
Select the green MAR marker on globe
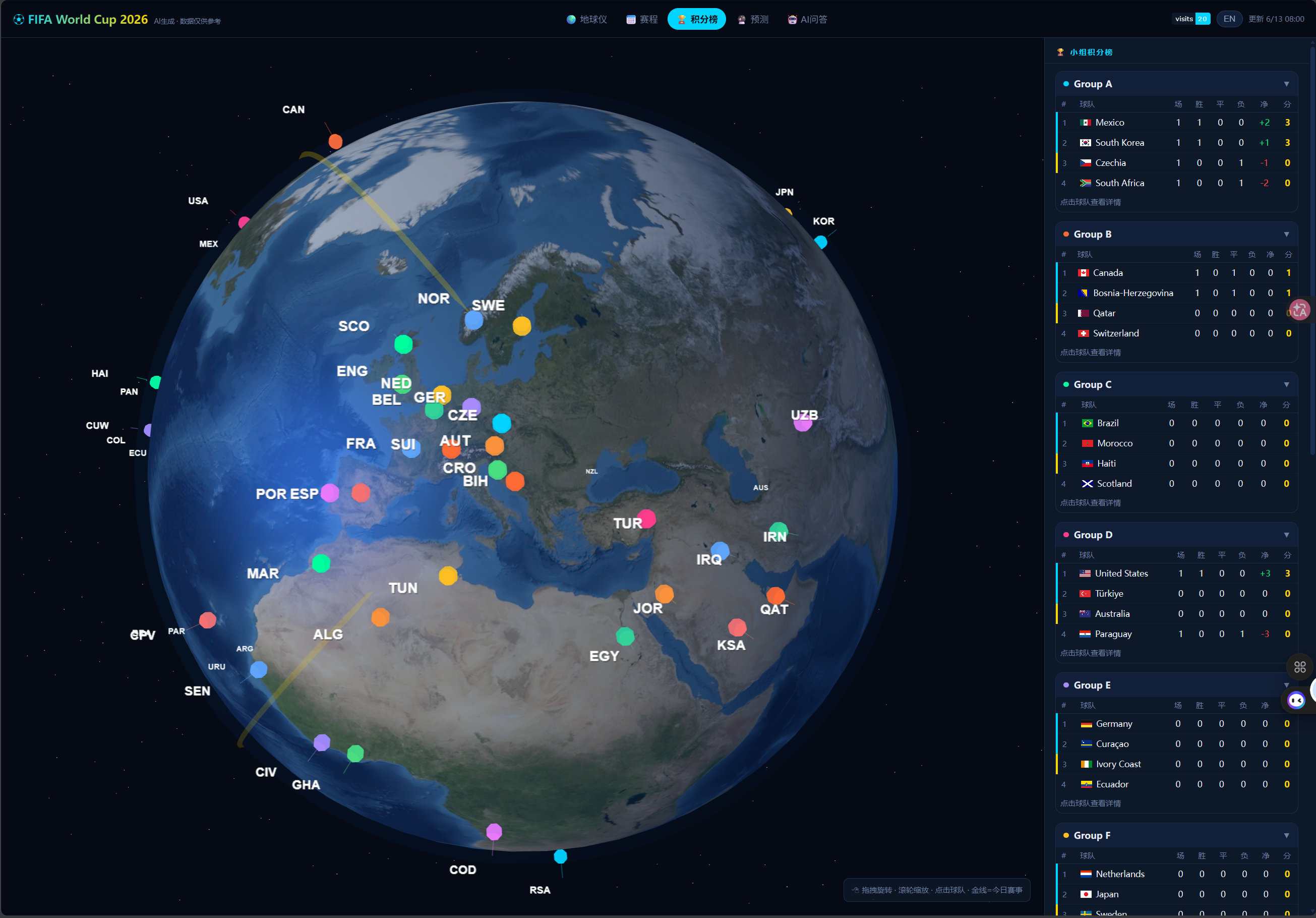[321, 563]
